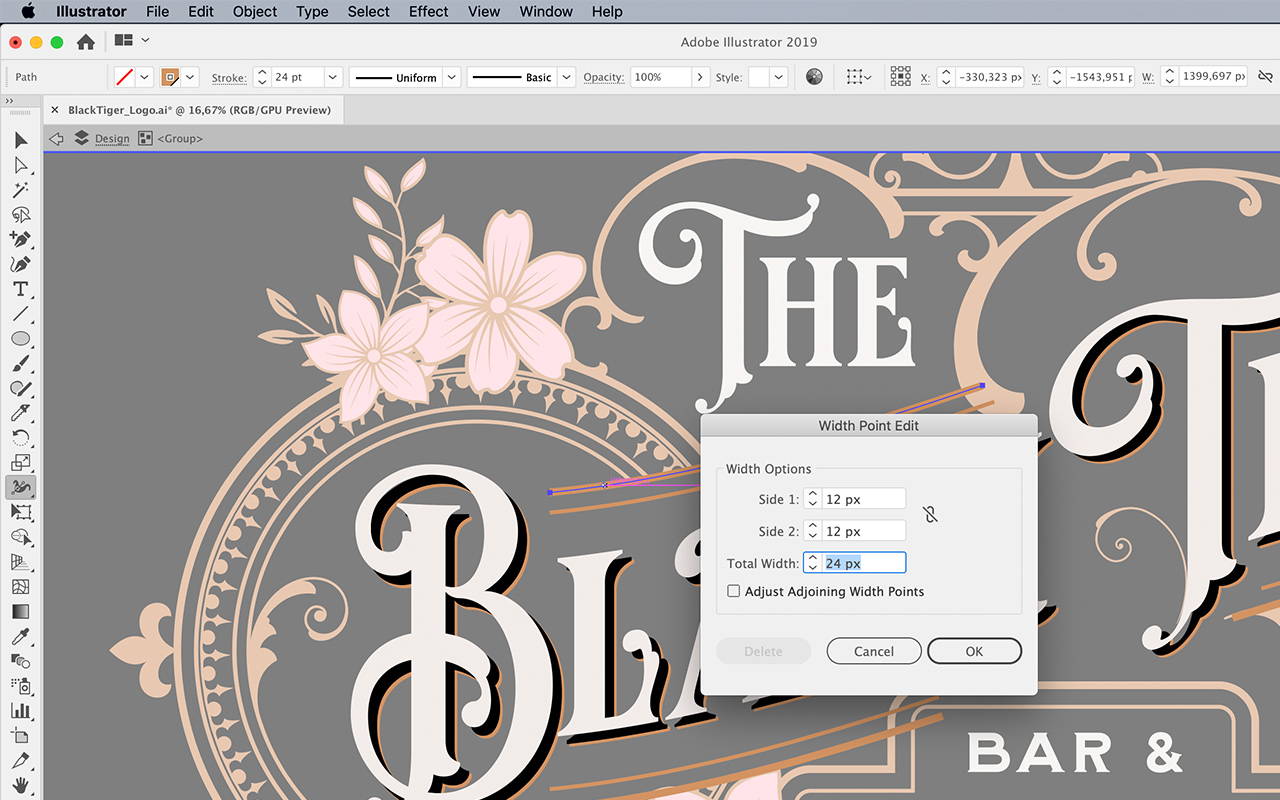
Task: Open the Recolor Artwork wheel icon
Action: click(x=814, y=77)
